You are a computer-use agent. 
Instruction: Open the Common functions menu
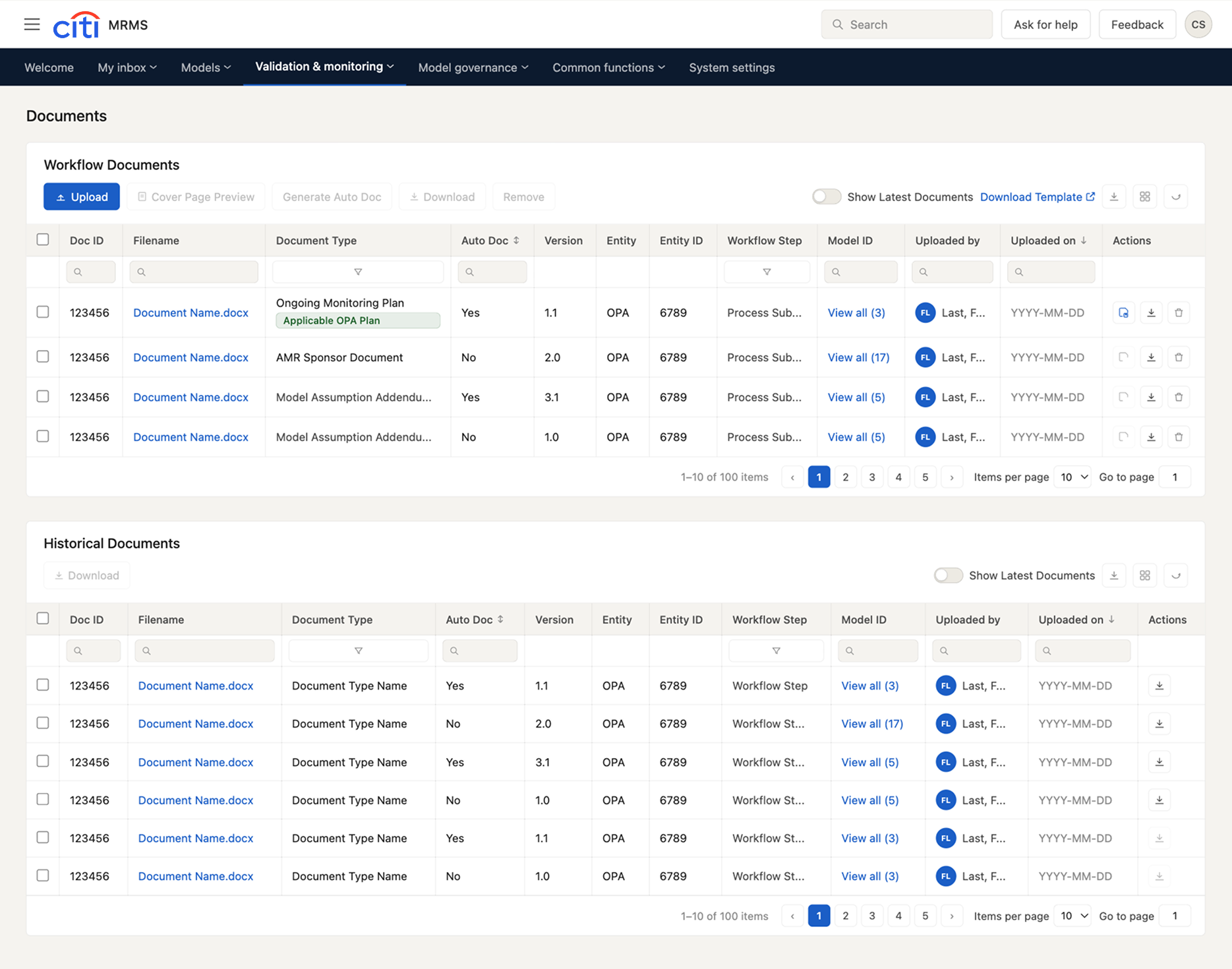click(x=608, y=67)
